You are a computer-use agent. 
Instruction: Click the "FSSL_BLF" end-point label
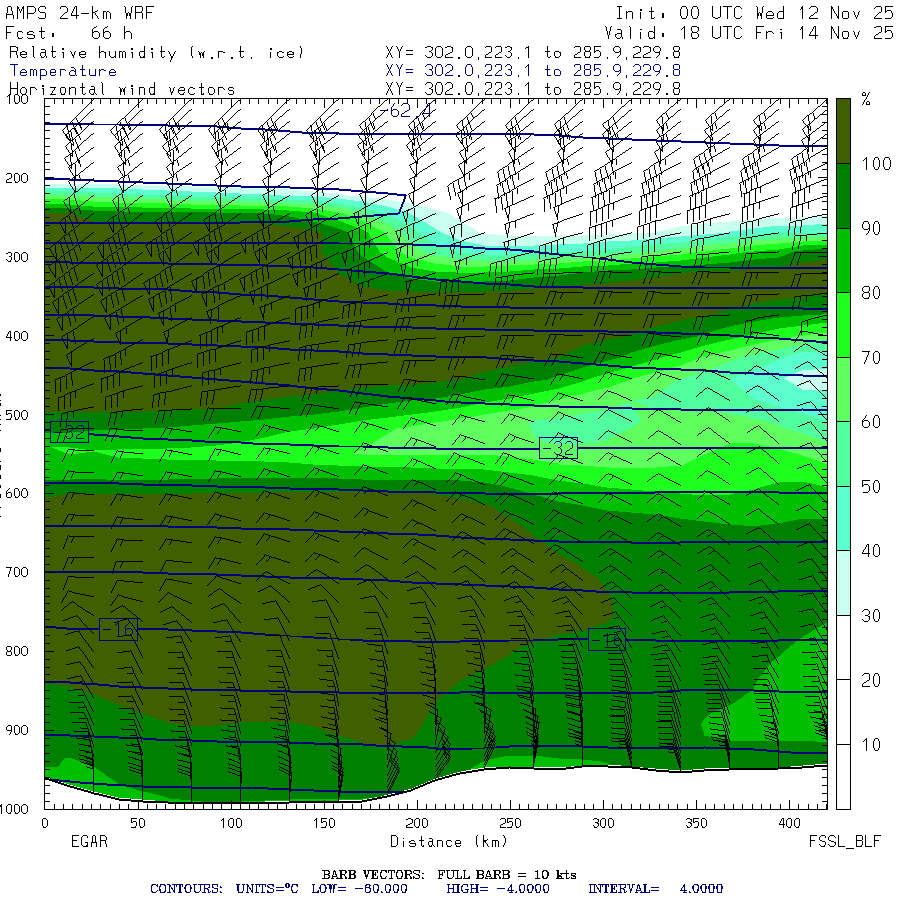(x=844, y=842)
